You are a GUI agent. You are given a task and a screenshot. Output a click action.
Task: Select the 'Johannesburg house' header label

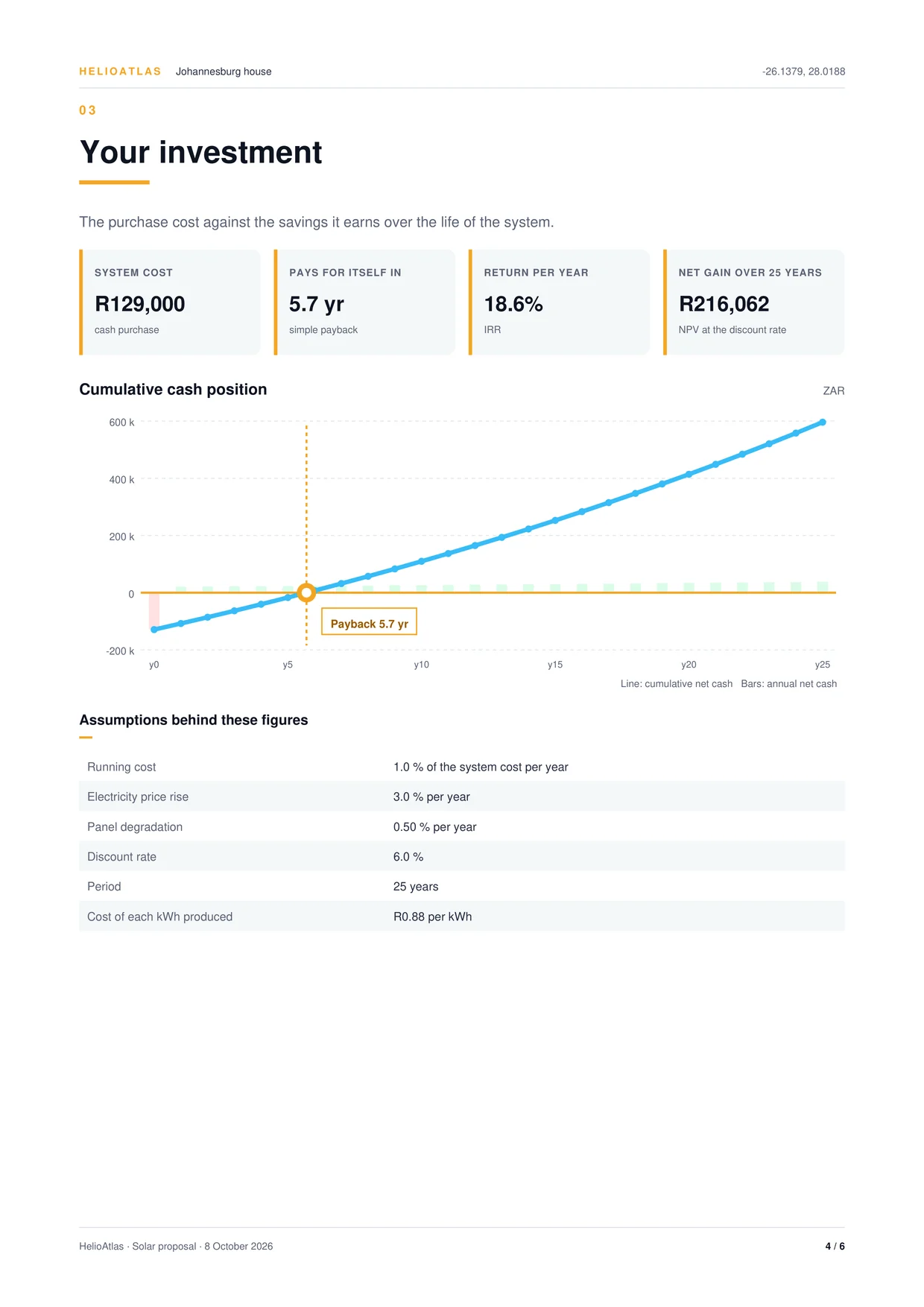tap(224, 72)
